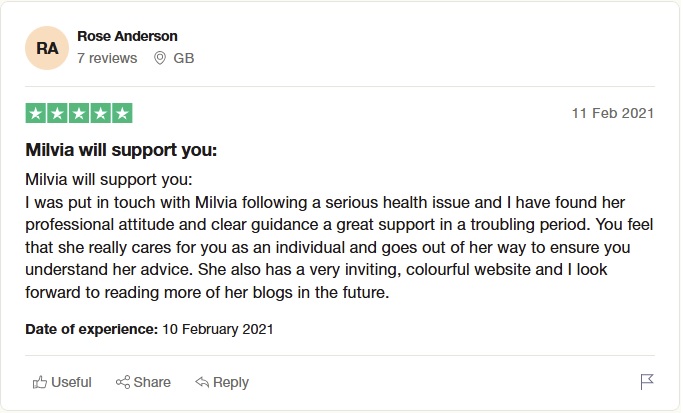Open Rose Anderson's profile name link

point(127,36)
